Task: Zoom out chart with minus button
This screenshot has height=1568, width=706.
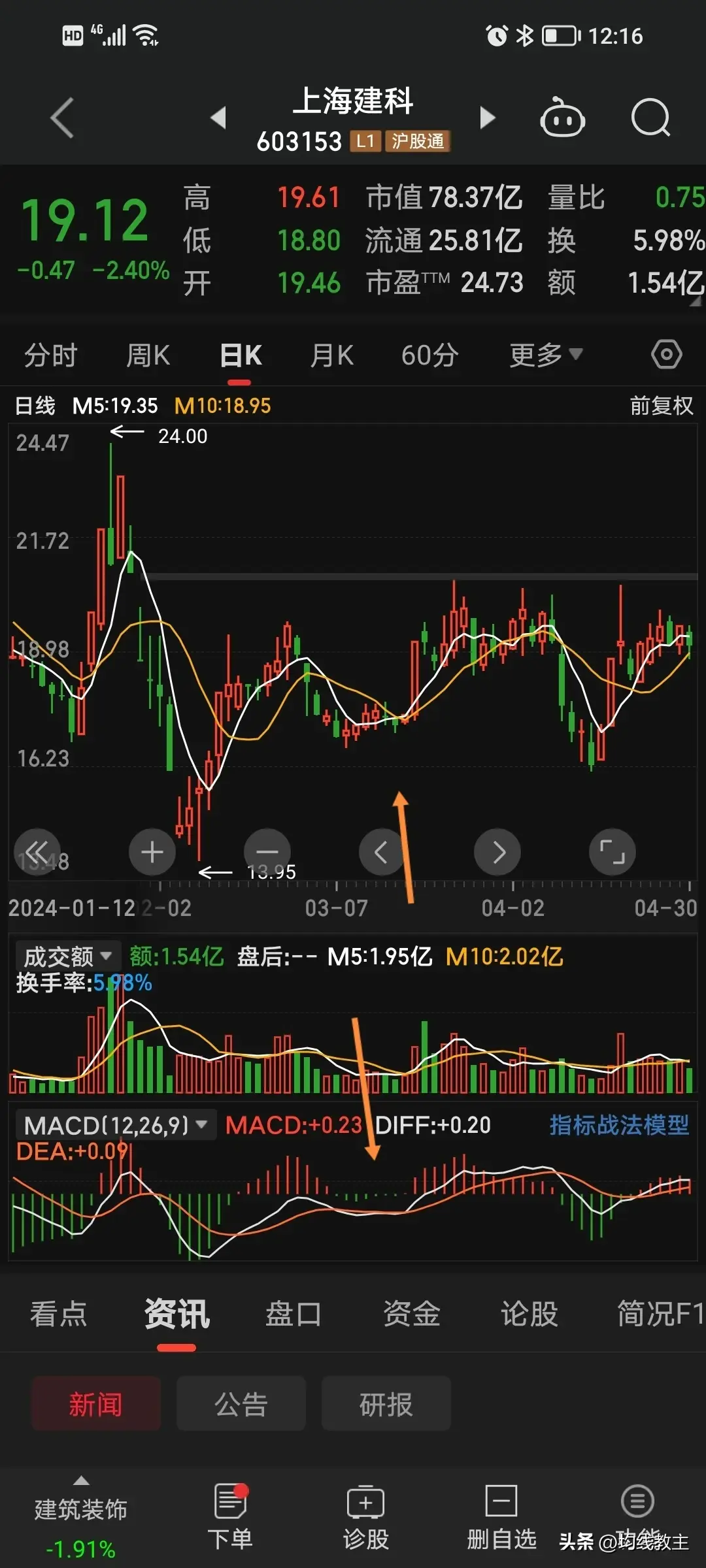Action: pos(267,852)
